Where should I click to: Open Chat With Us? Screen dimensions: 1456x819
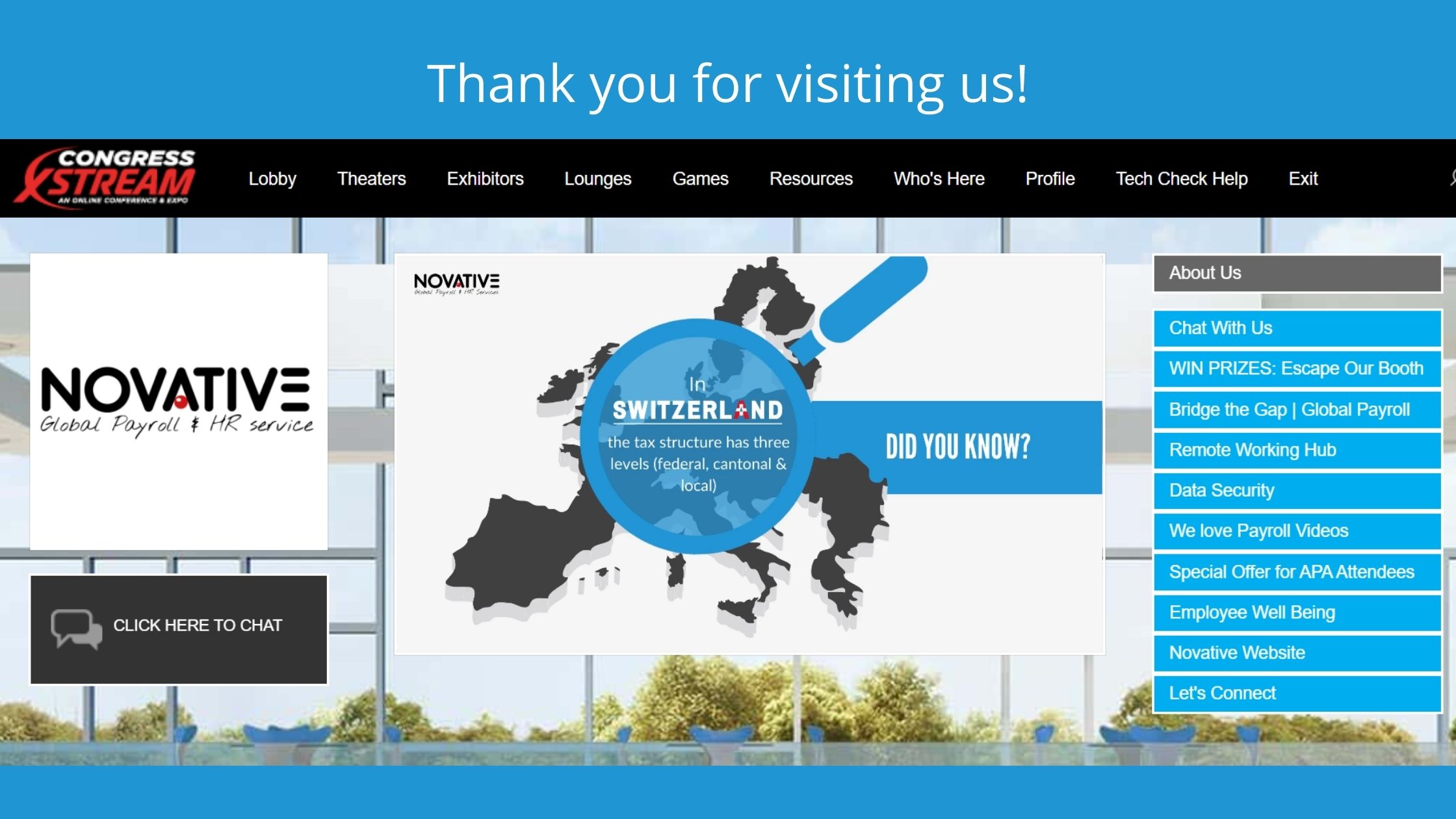tap(1297, 328)
